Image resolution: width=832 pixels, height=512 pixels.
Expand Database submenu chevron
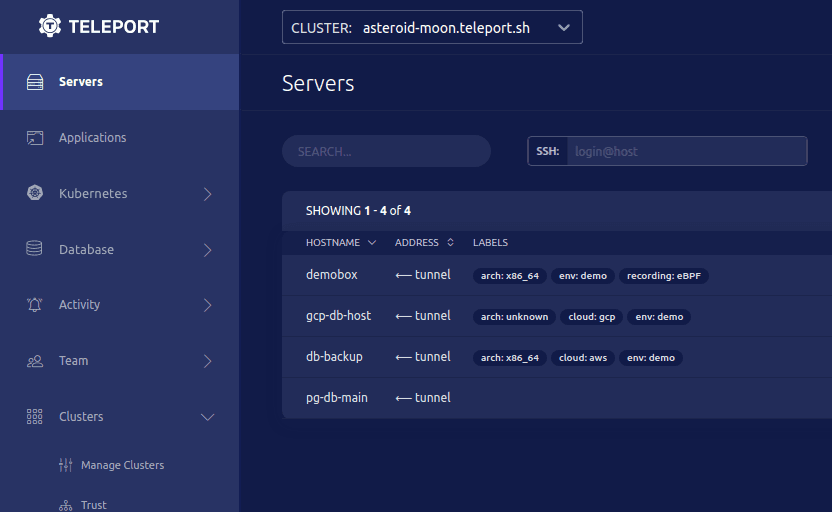click(x=207, y=249)
